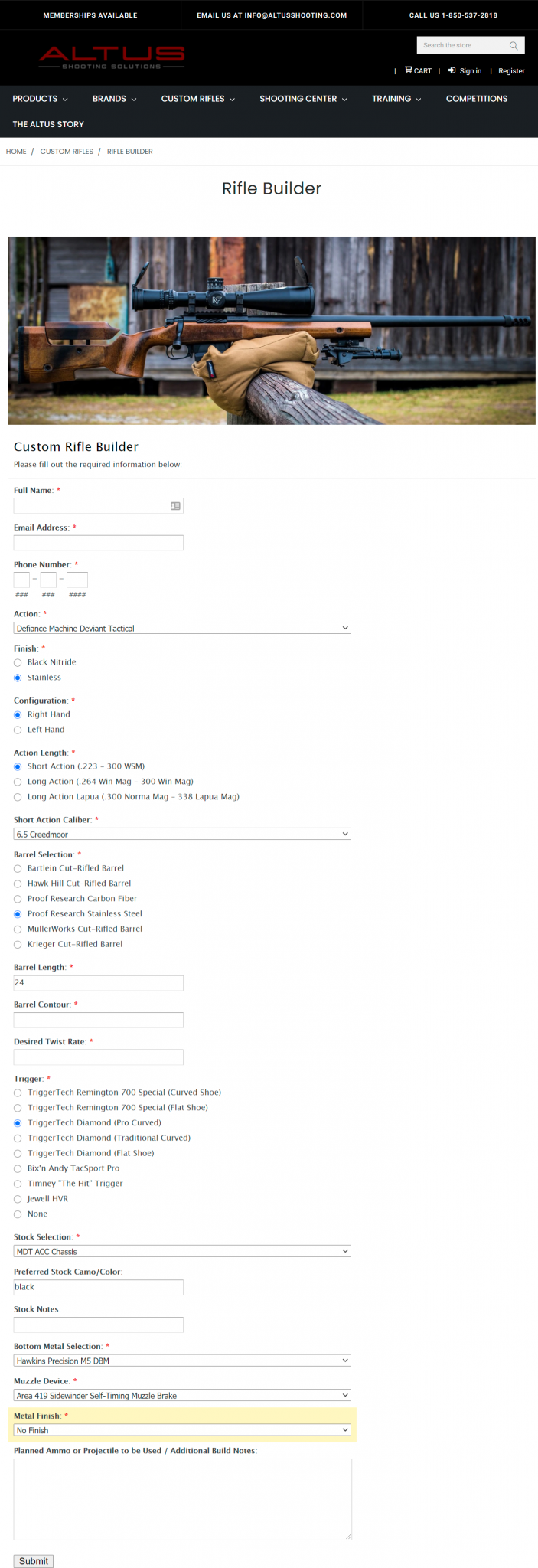538x1568 pixels.
Task: Click the Email Address input field
Action: click(98, 543)
